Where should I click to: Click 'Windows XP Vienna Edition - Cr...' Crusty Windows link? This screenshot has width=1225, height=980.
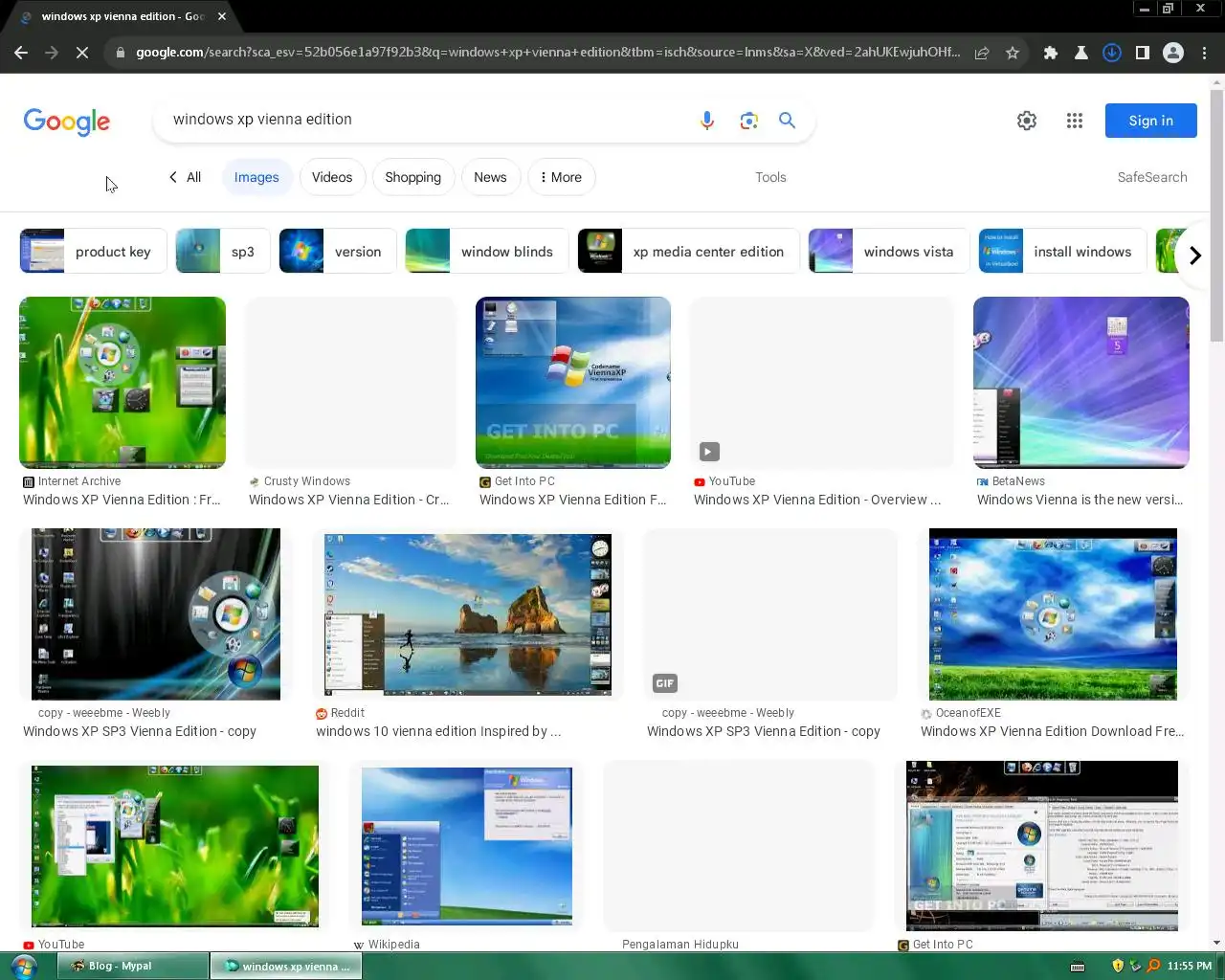(349, 500)
